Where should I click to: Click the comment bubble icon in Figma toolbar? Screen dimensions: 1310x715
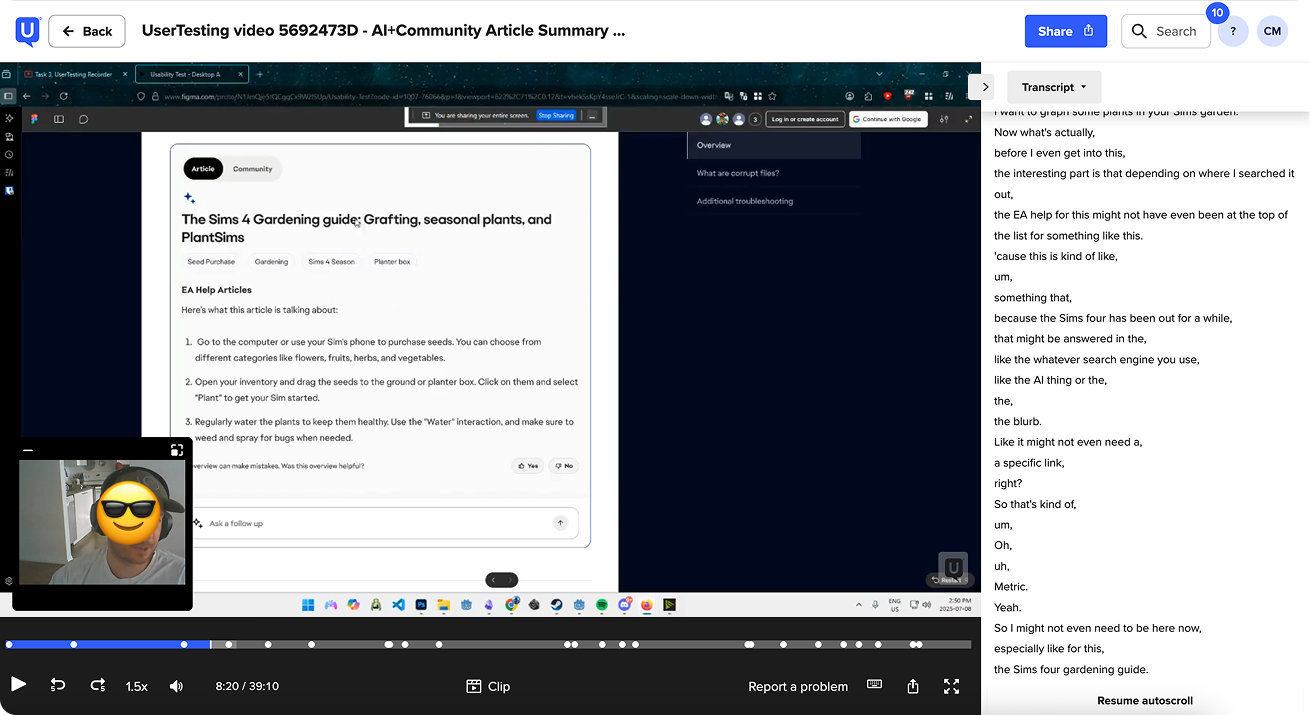click(83, 119)
